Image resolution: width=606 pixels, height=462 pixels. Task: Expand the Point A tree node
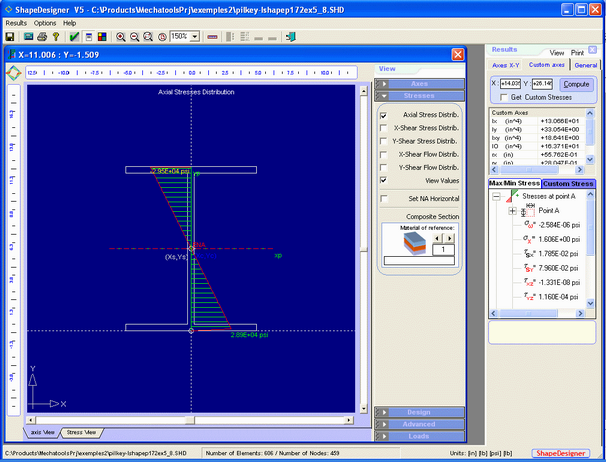512,211
